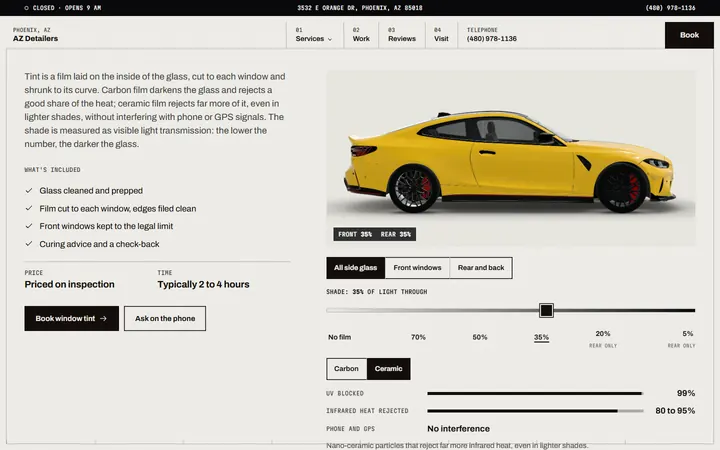Viewport: 720px width, 450px height.
Task: Click the checkmark beside Curing advice
Action: 28,244
